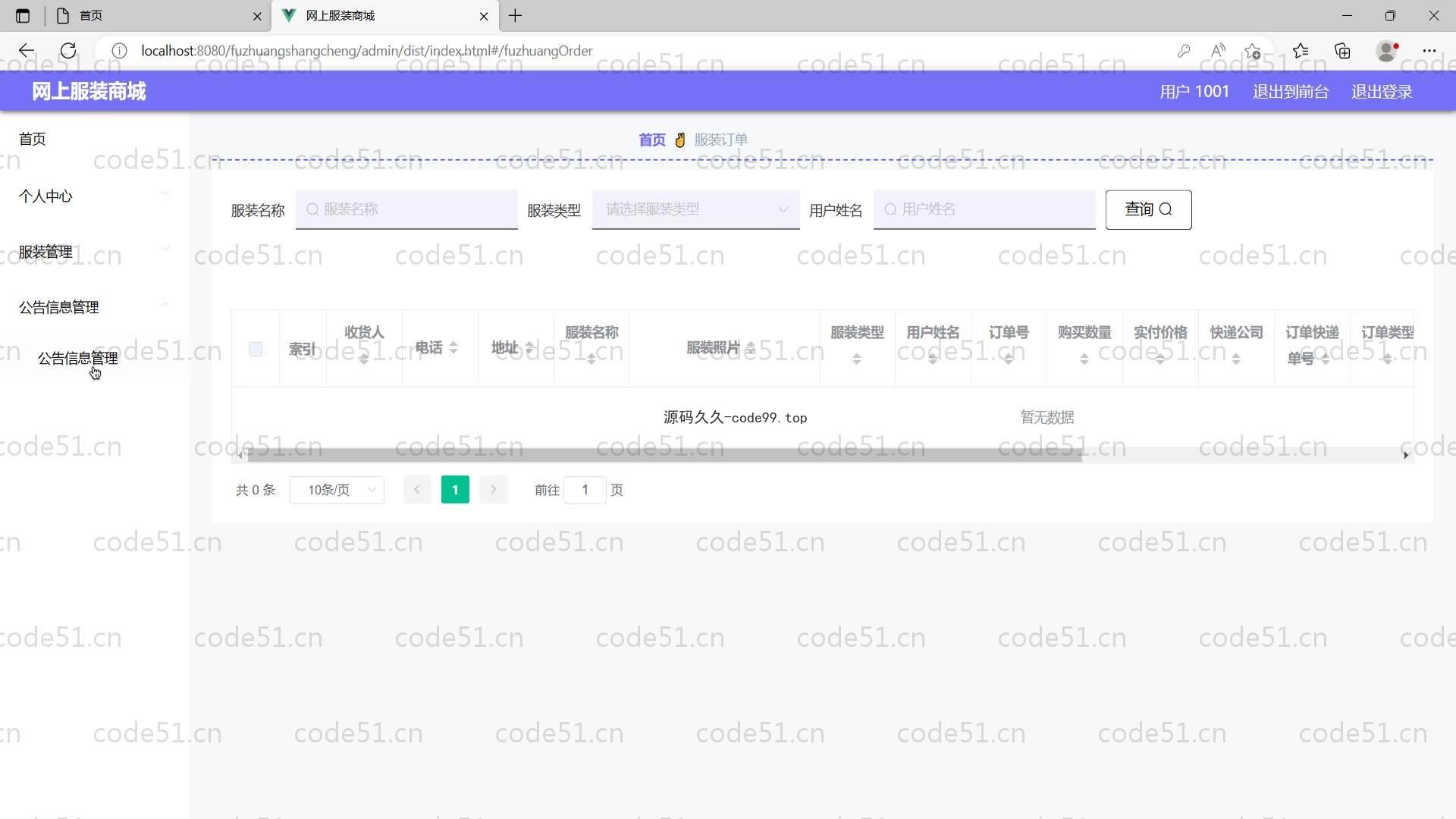Screen dimensions: 1456x819
Task: Click the scrollbar left arrow of table
Action: pyautogui.click(x=240, y=455)
